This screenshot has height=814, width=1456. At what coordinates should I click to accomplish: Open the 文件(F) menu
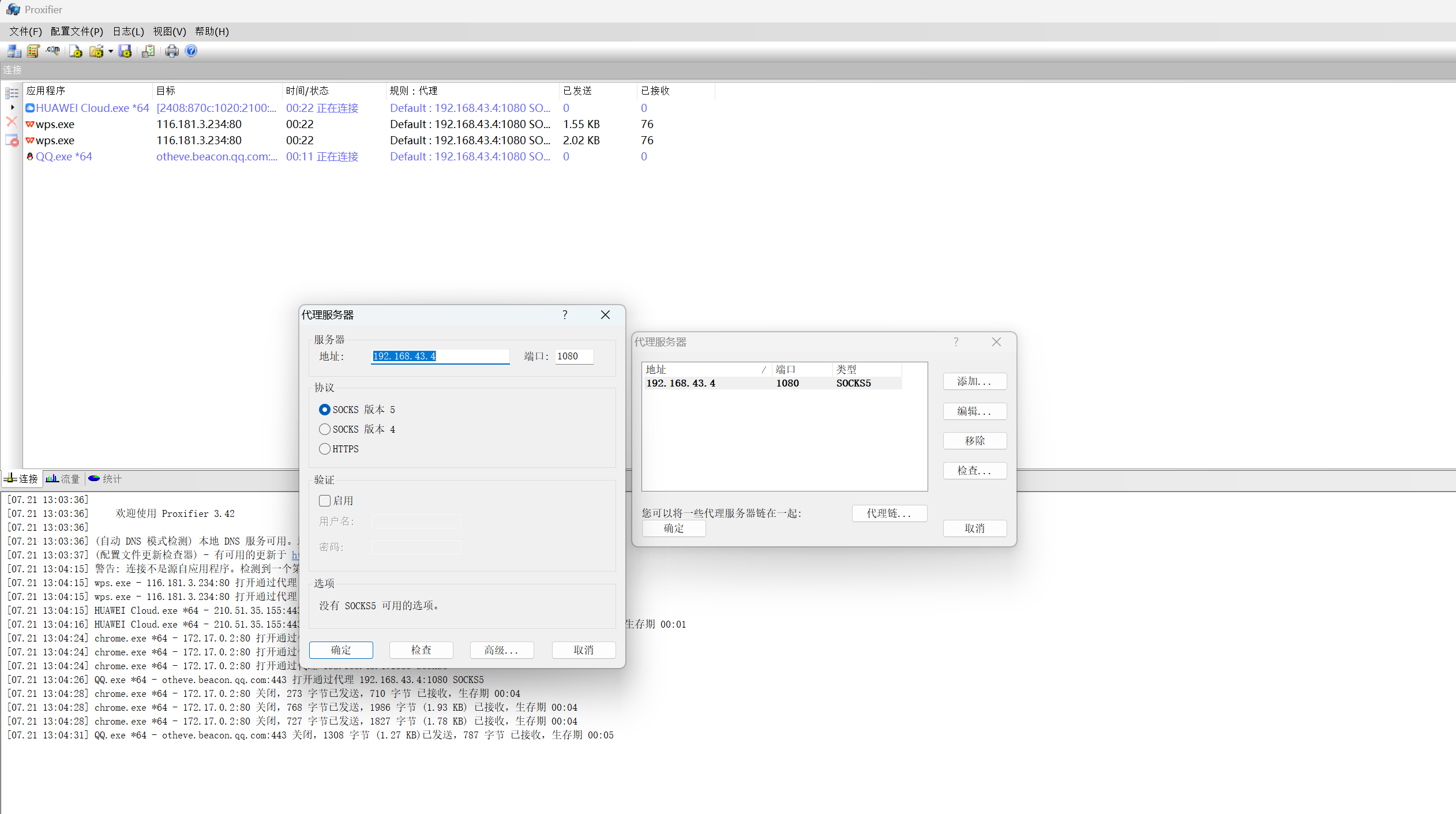tap(25, 31)
